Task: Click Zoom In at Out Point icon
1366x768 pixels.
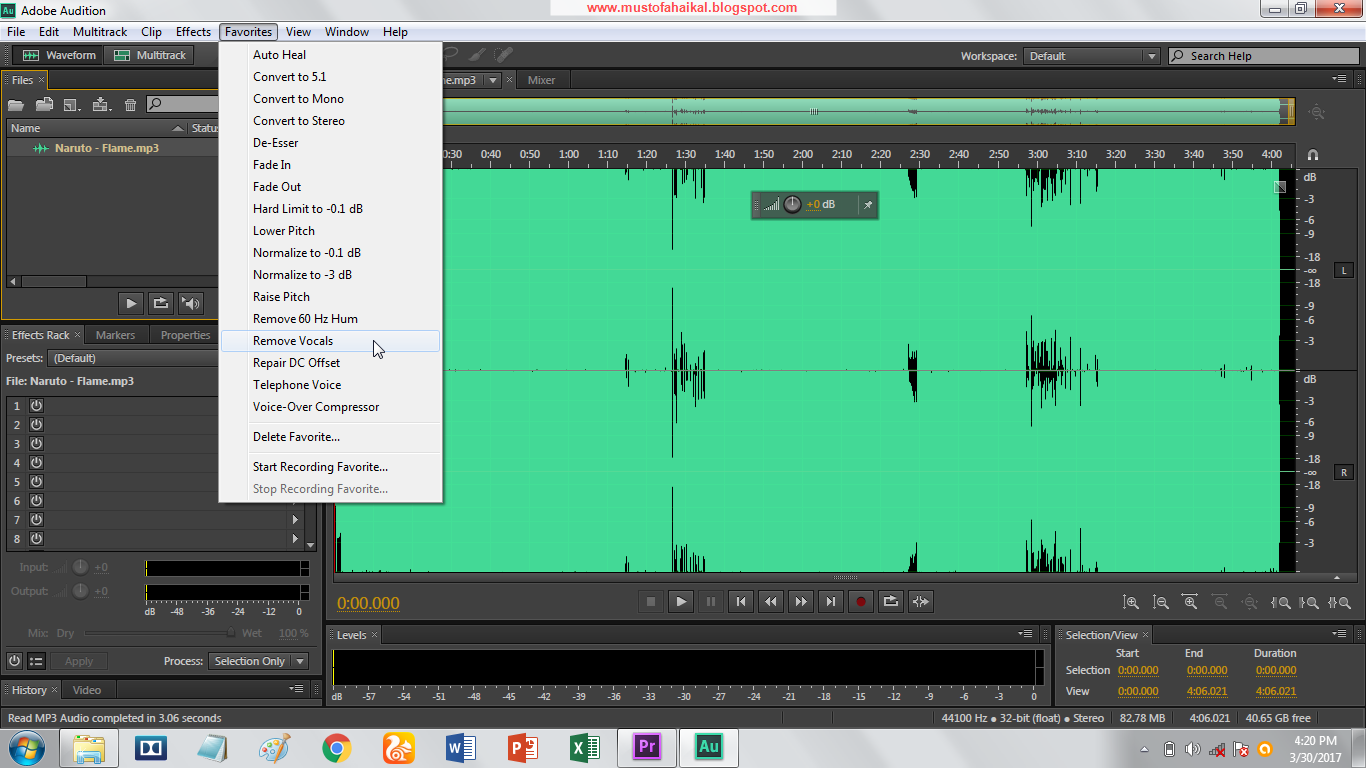Action: (1311, 602)
